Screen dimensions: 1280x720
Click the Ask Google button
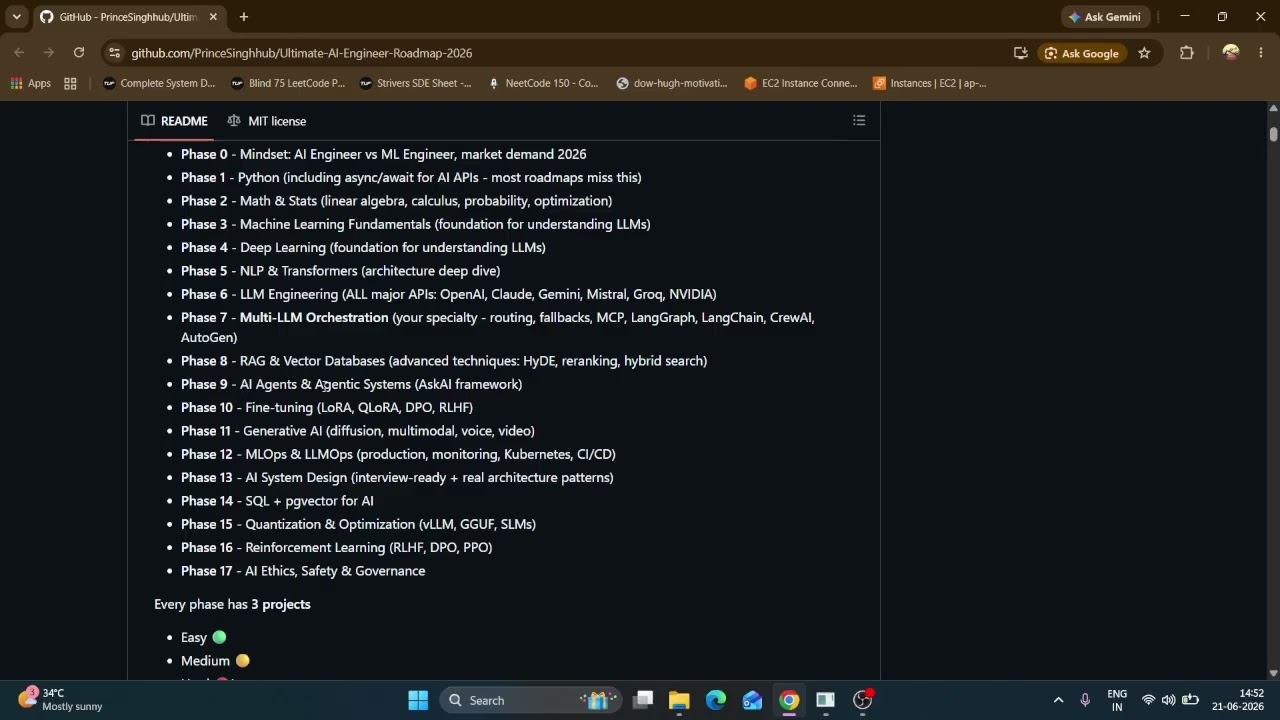pyautogui.click(x=1081, y=53)
